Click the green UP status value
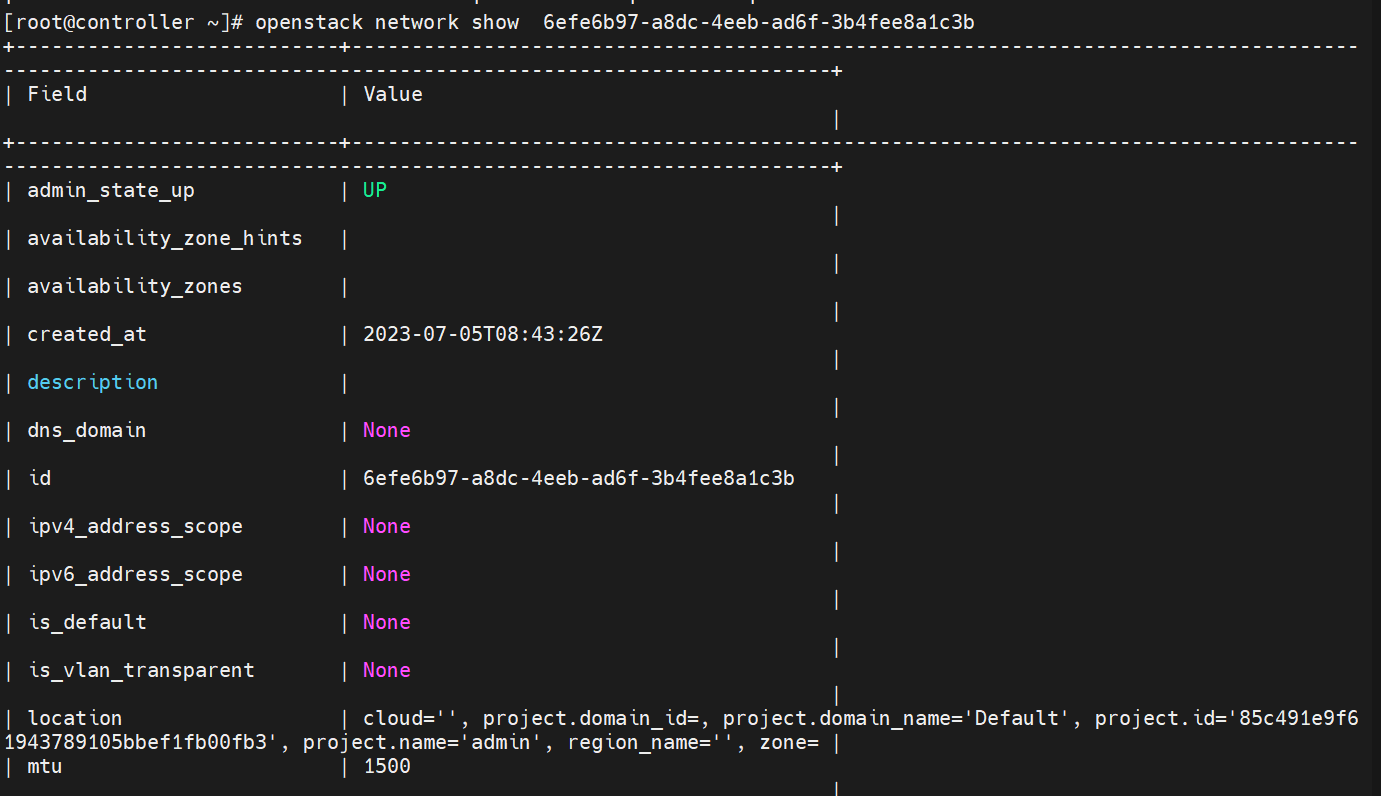The image size is (1381, 796). (375, 190)
